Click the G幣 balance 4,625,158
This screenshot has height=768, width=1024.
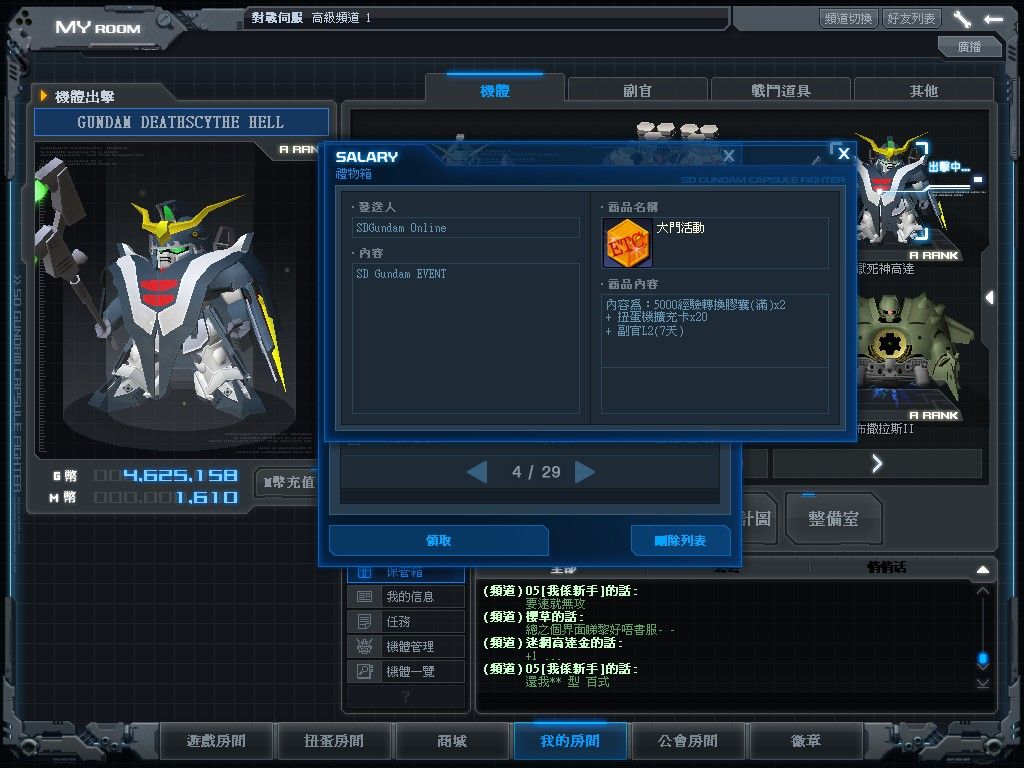click(180, 475)
